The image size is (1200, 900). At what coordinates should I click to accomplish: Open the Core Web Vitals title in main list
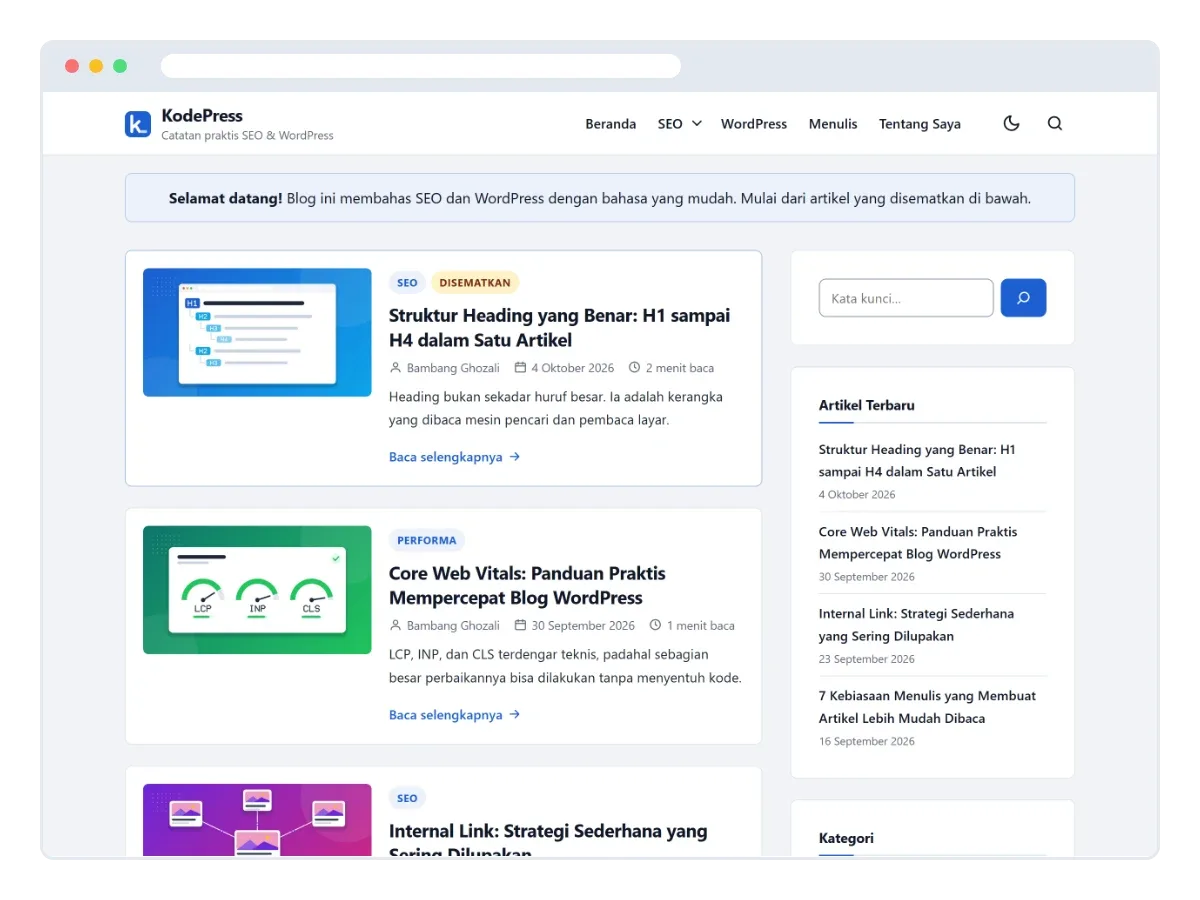pos(527,586)
